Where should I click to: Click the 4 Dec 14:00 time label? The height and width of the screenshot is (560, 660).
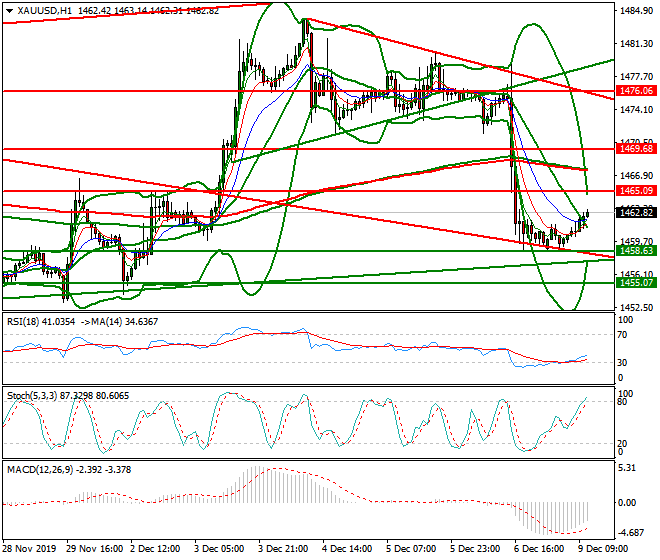pyautogui.click(x=347, y=549)
